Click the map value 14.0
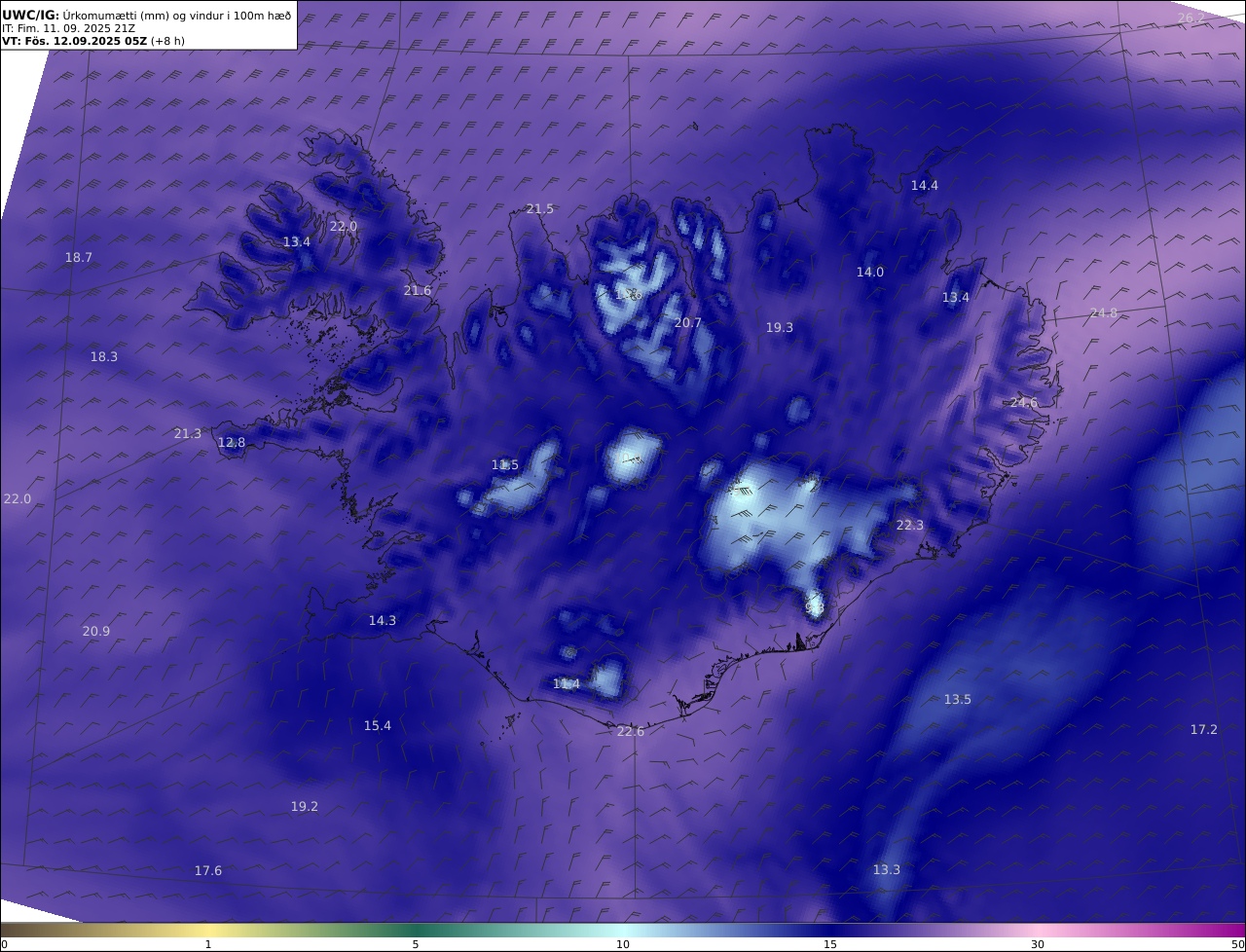The width and height of the screenshot is (1246, 952). (x=870, y=272)
